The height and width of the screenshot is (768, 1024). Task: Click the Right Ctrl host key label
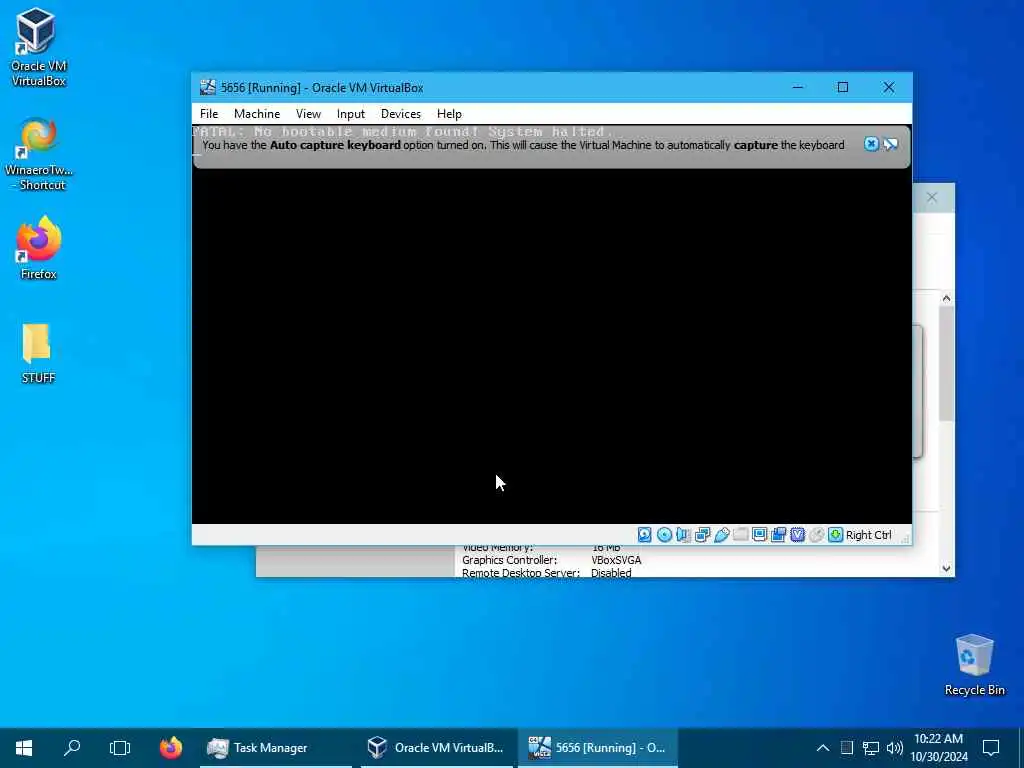(x=869, y=535)
